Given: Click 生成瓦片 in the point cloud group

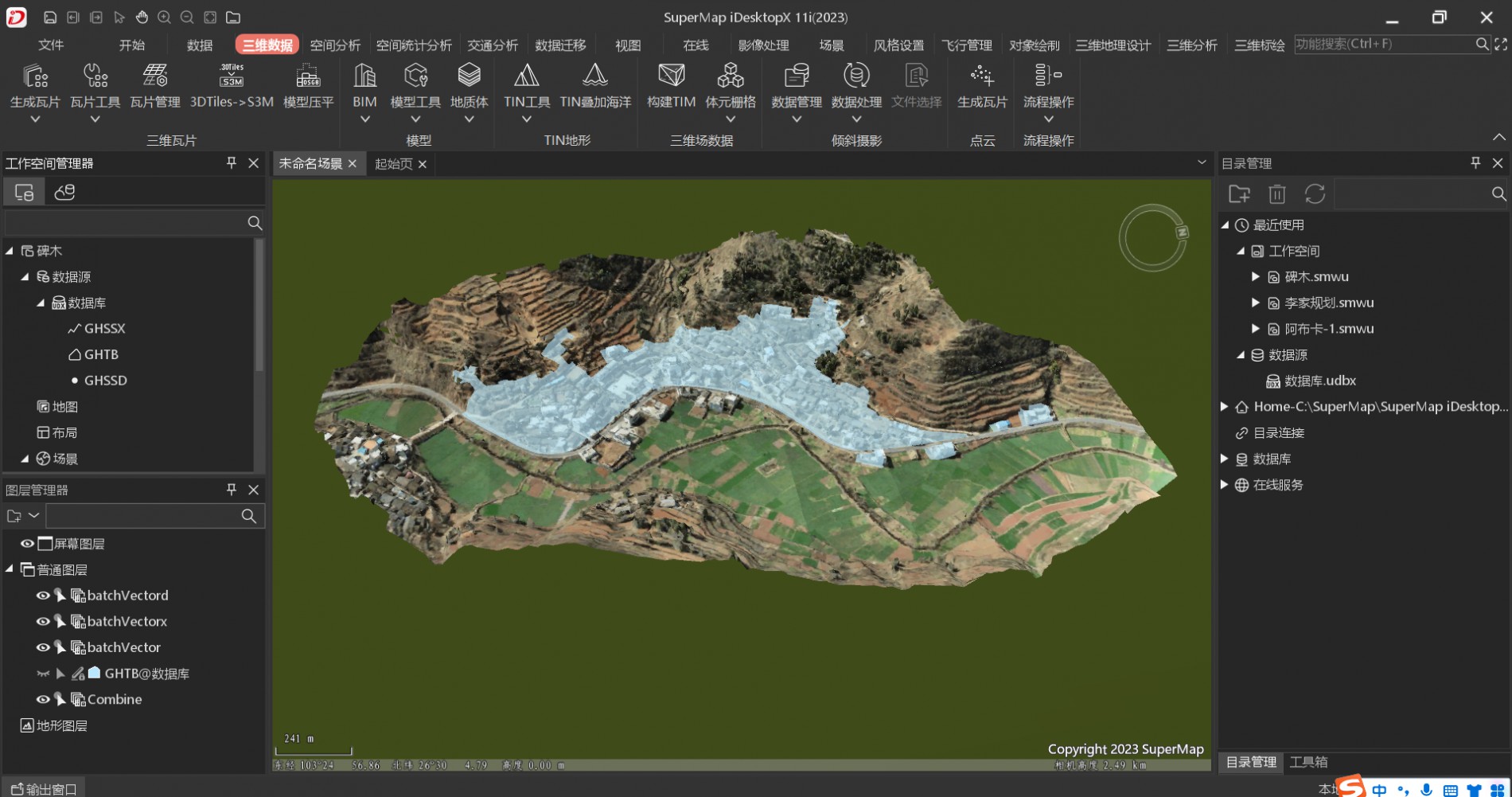Looking at the screenshot, I should pos(982,86).
